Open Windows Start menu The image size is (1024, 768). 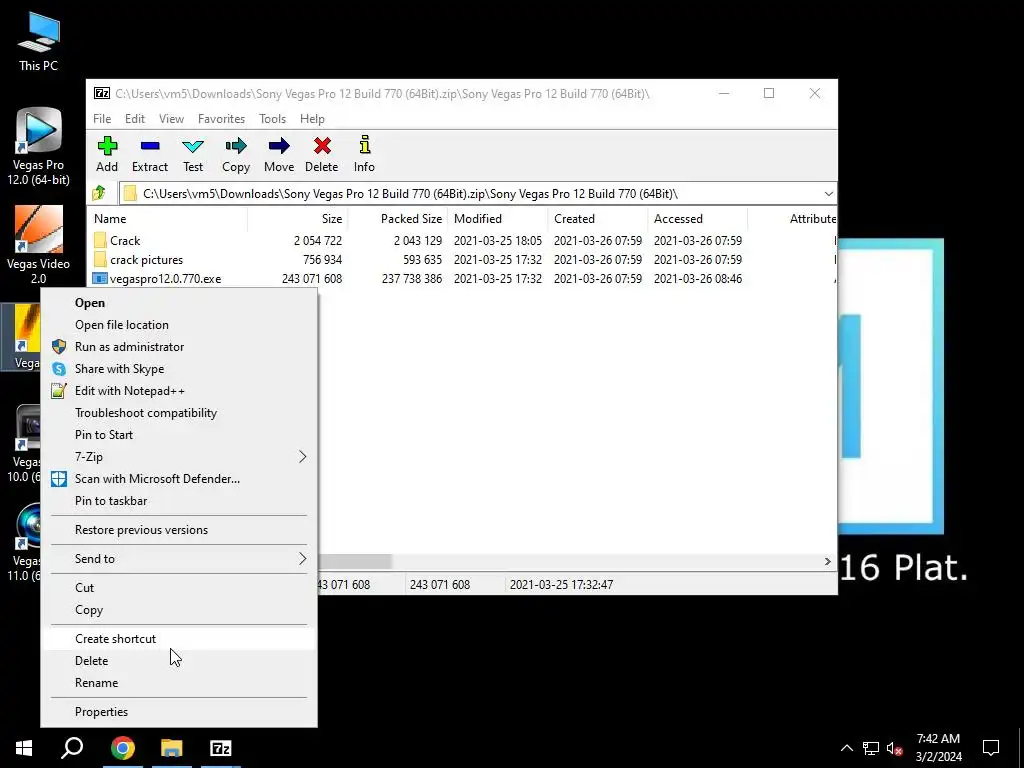click(24, 748)
